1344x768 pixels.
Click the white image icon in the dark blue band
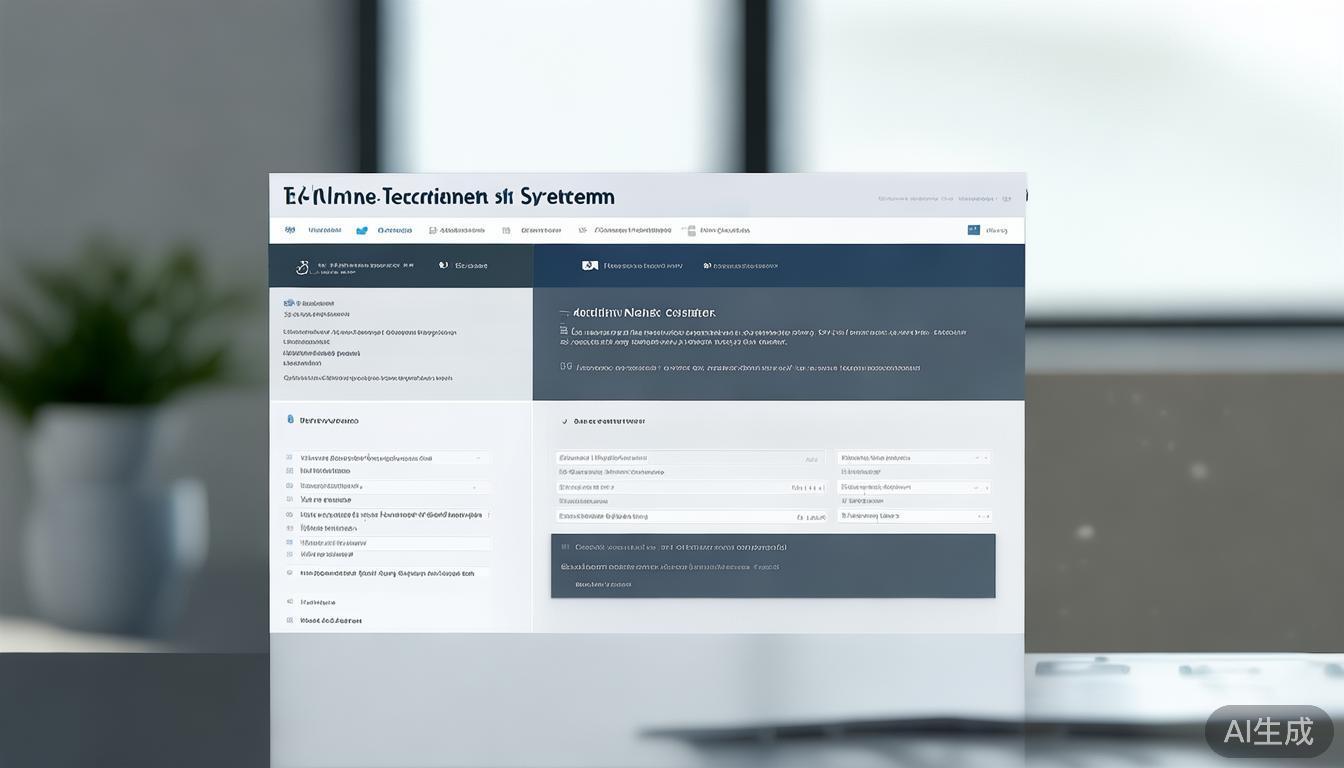point(590,266)
